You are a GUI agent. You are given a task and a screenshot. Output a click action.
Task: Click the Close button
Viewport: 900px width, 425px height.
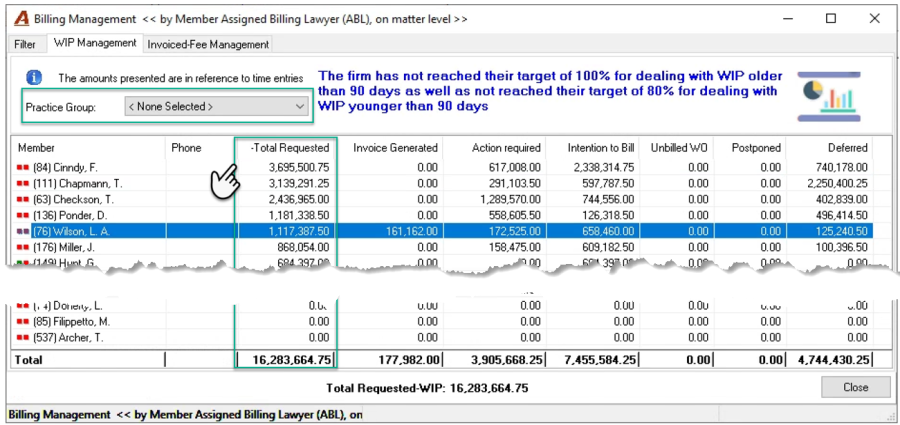pos(855,387)
